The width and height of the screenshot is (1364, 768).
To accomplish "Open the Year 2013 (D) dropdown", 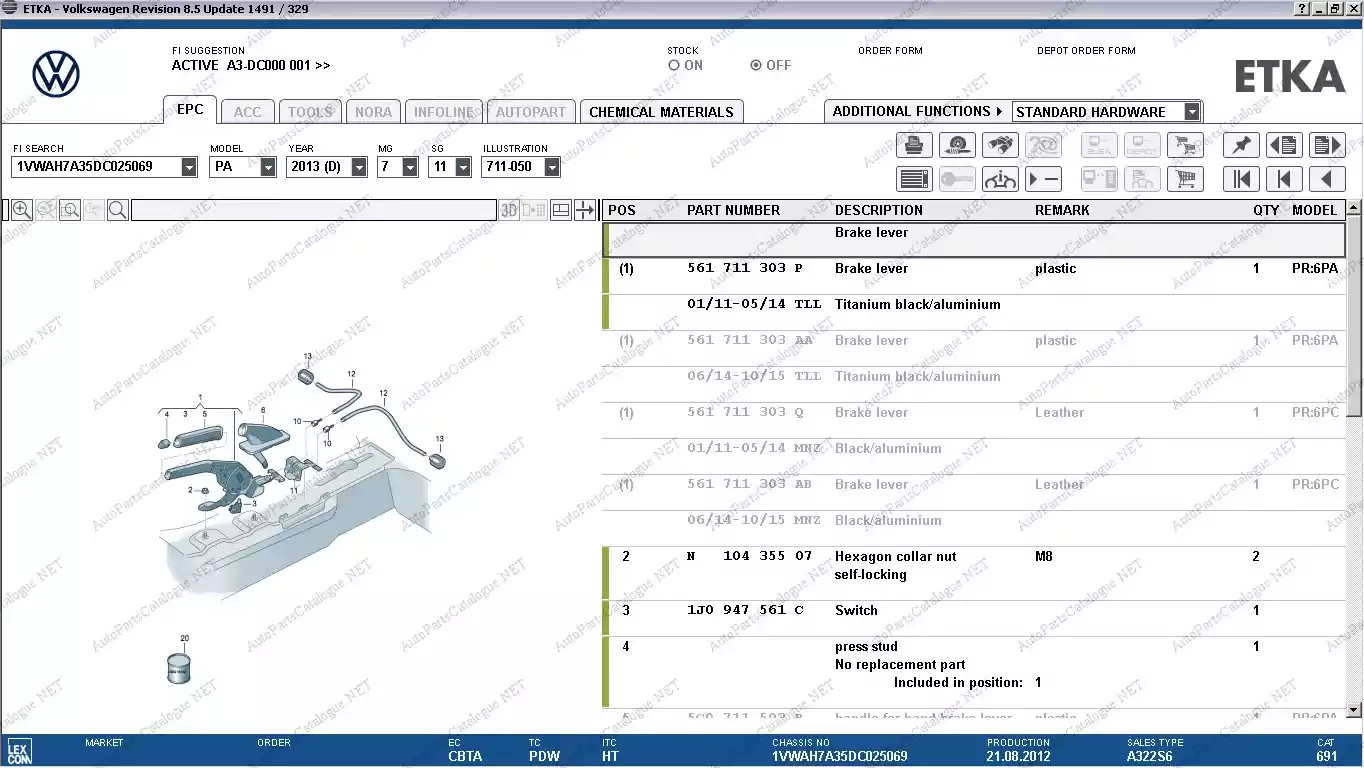I will pyautogui.click(x=359, y=167).
